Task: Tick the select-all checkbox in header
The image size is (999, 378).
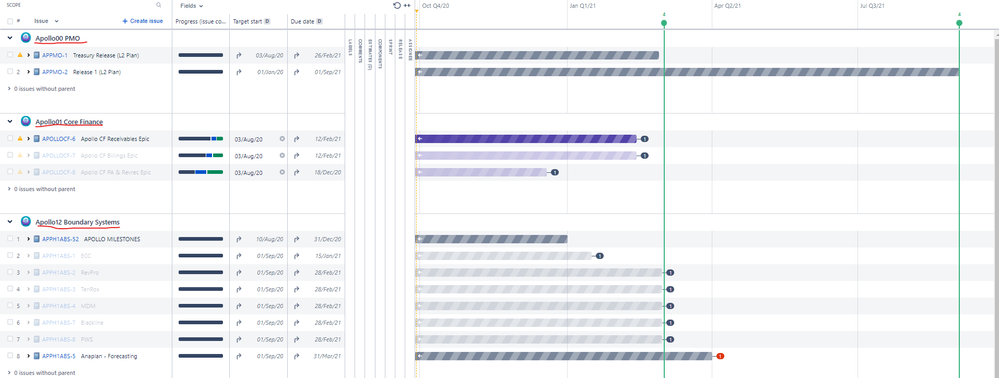Action: coord(10,21)
